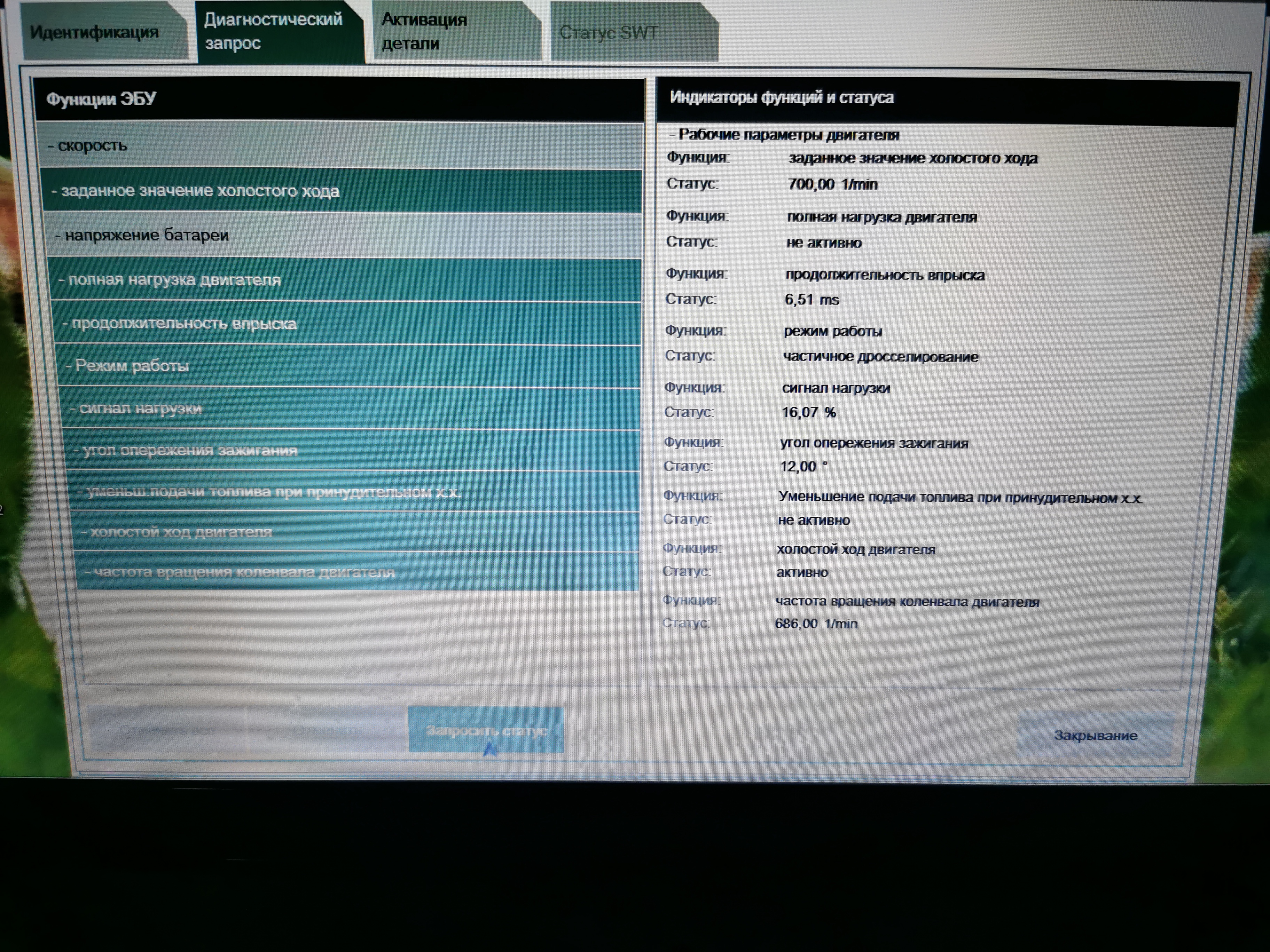Collapse Рабочие параметры двигателя section header
This screenshot has width=1270, height=952.
click(x=783, y=135)
